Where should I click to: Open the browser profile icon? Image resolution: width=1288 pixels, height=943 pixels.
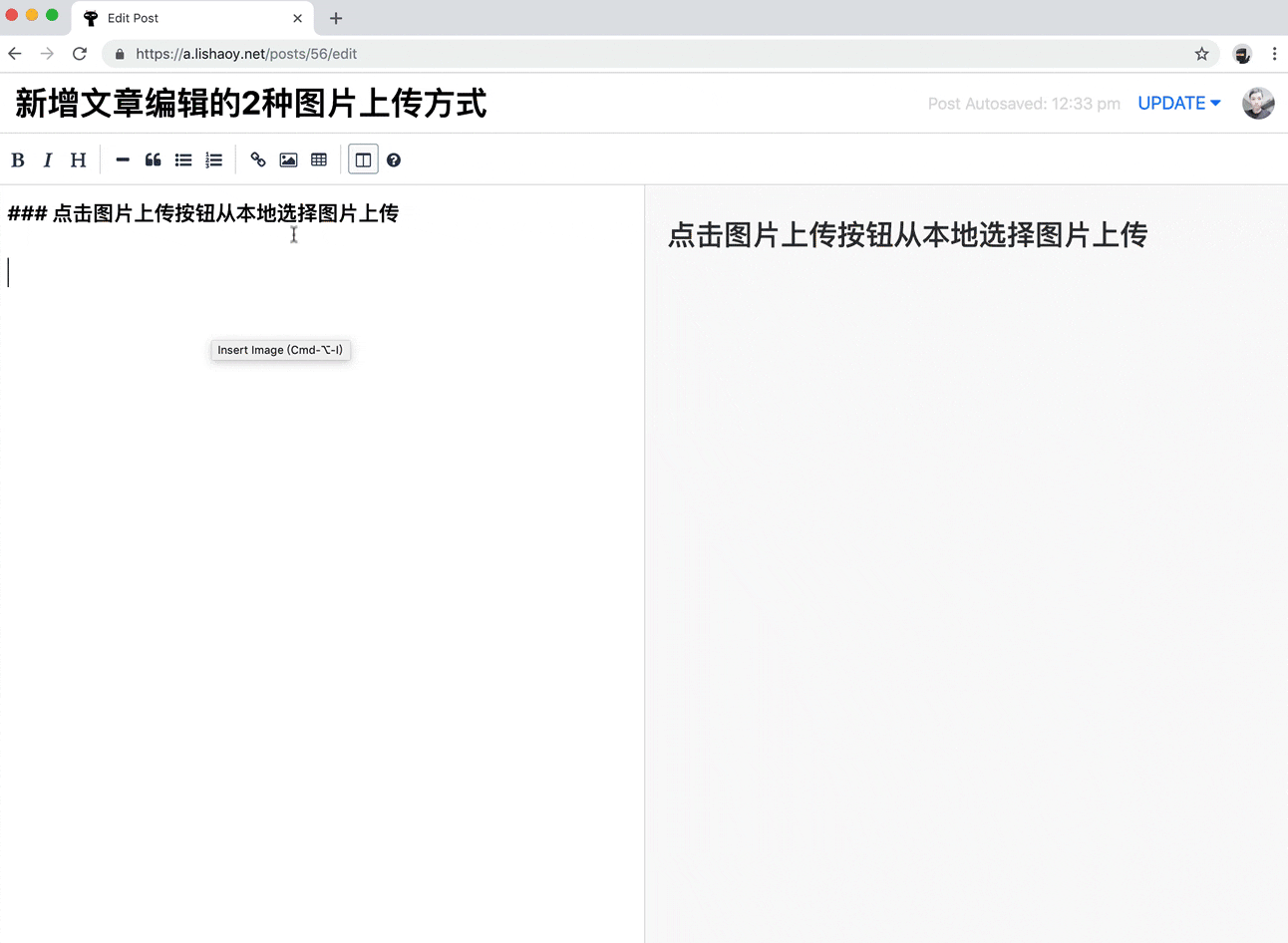1242,54
